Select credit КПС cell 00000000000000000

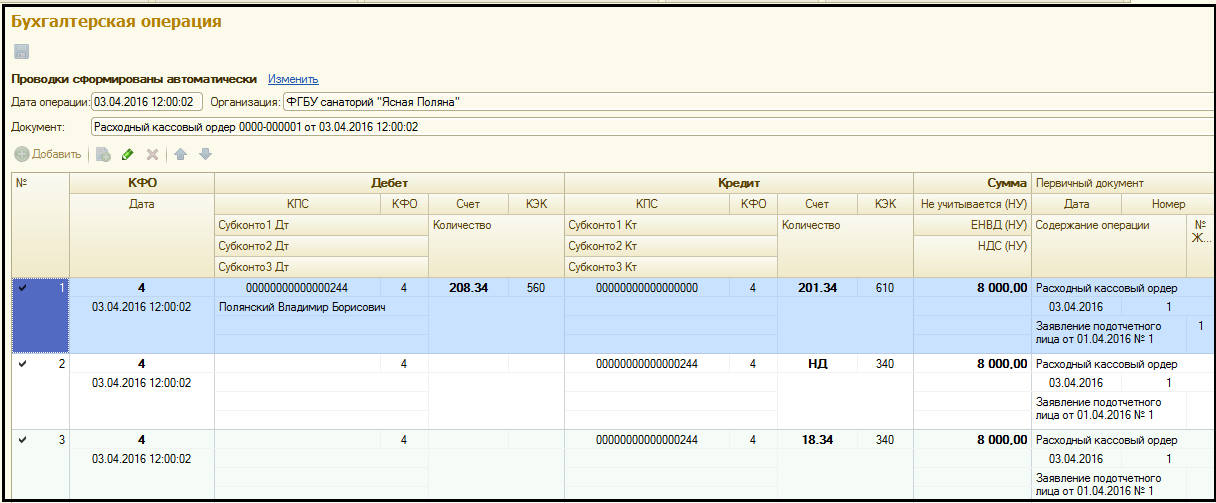(x=647, y=288)
